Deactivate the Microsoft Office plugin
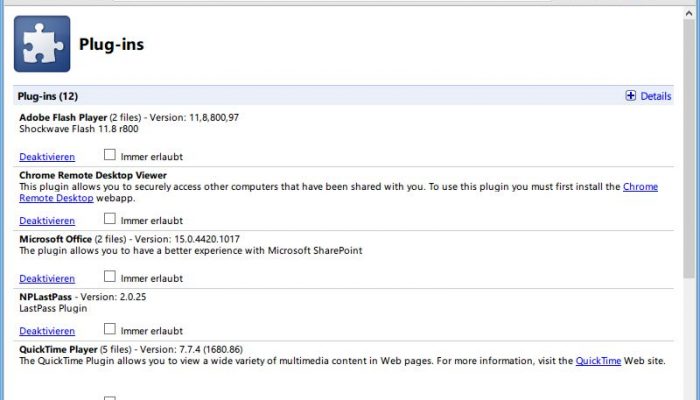The width and height of the screenshot is (700, 400). 47,279
